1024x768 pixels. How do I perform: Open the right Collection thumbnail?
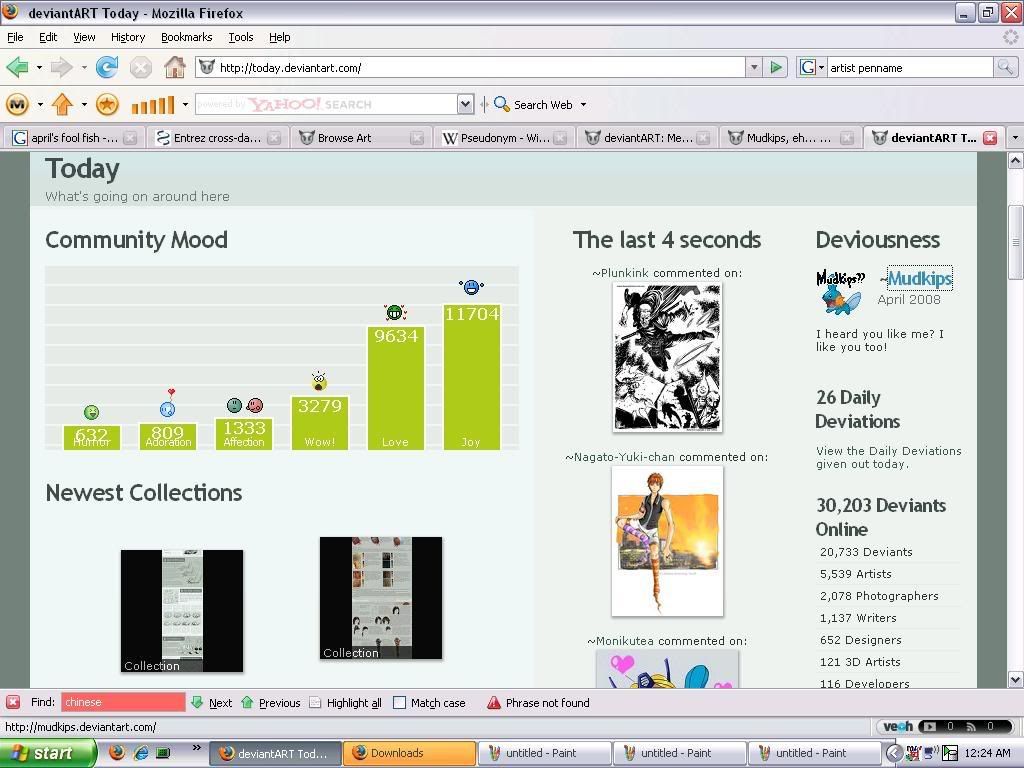pos(381,598)
